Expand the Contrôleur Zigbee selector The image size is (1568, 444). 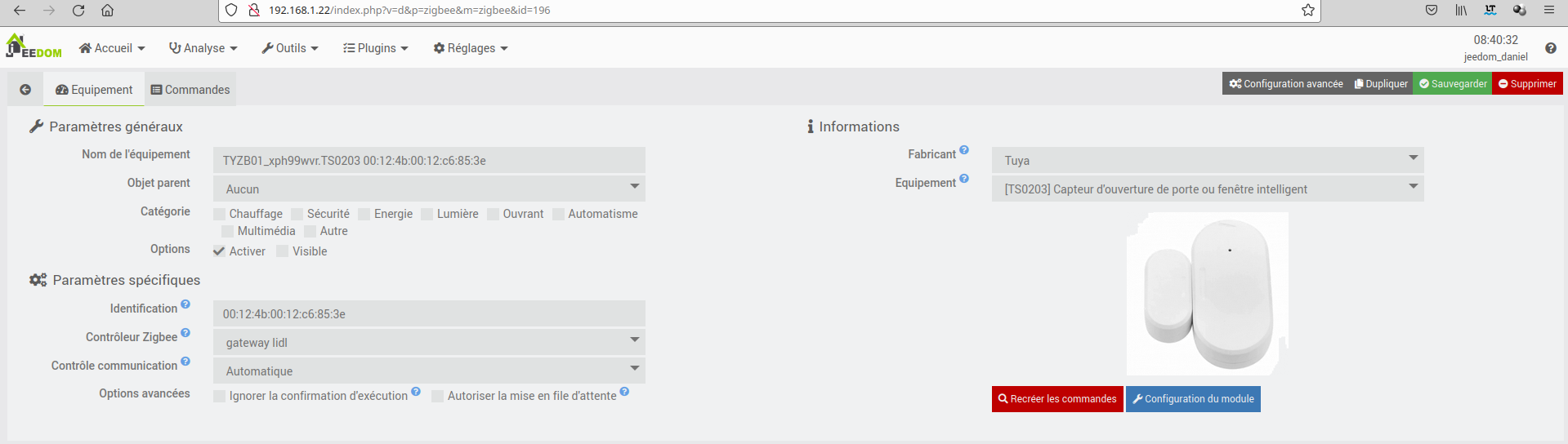[429, 342]
